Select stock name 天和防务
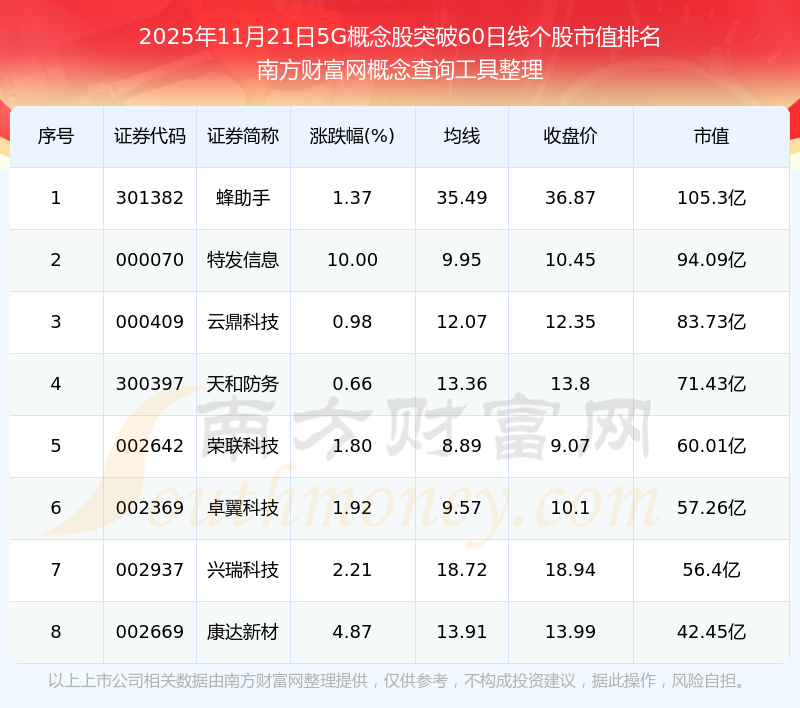This screenshot has height=708, width=800. click(x=243, y=384)
